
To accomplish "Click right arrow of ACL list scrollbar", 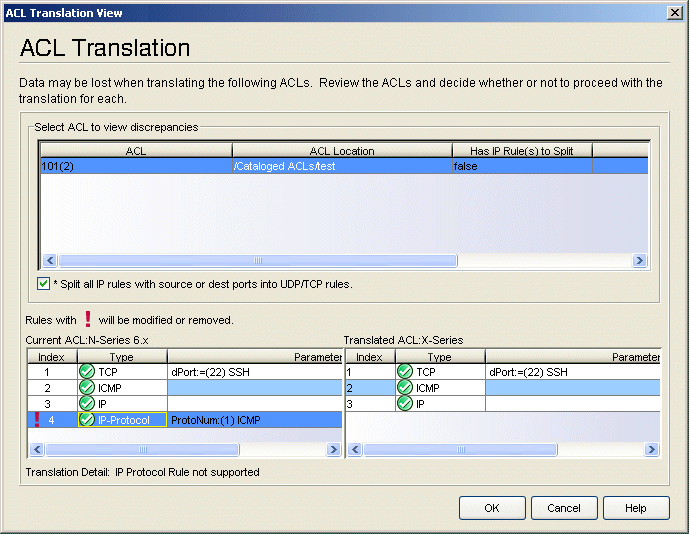I will click(640, 260).
